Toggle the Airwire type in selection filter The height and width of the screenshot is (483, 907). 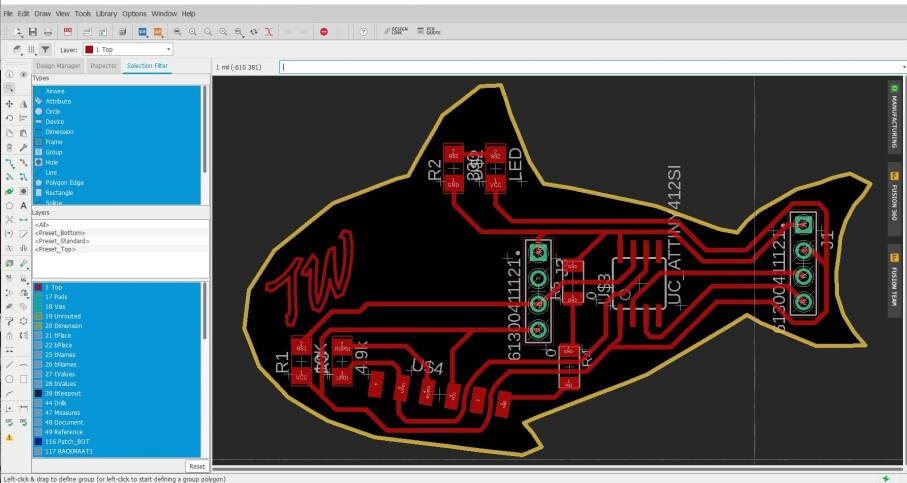pos(55,91)
